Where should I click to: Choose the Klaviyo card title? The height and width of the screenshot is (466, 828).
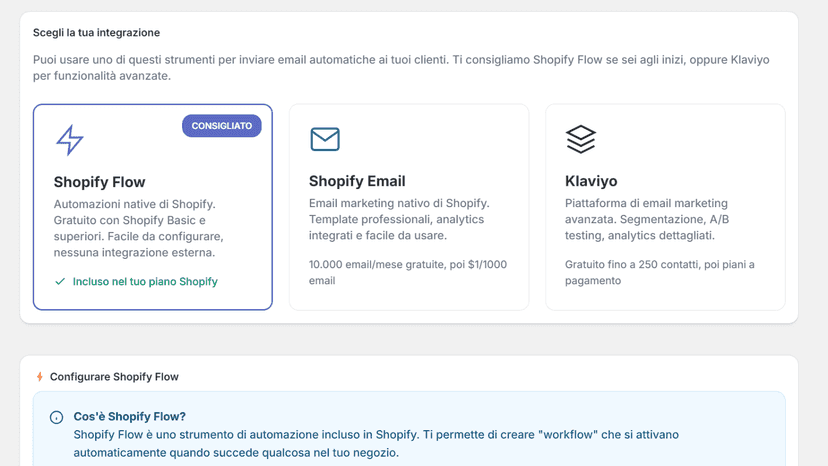(x=591, y=181)
